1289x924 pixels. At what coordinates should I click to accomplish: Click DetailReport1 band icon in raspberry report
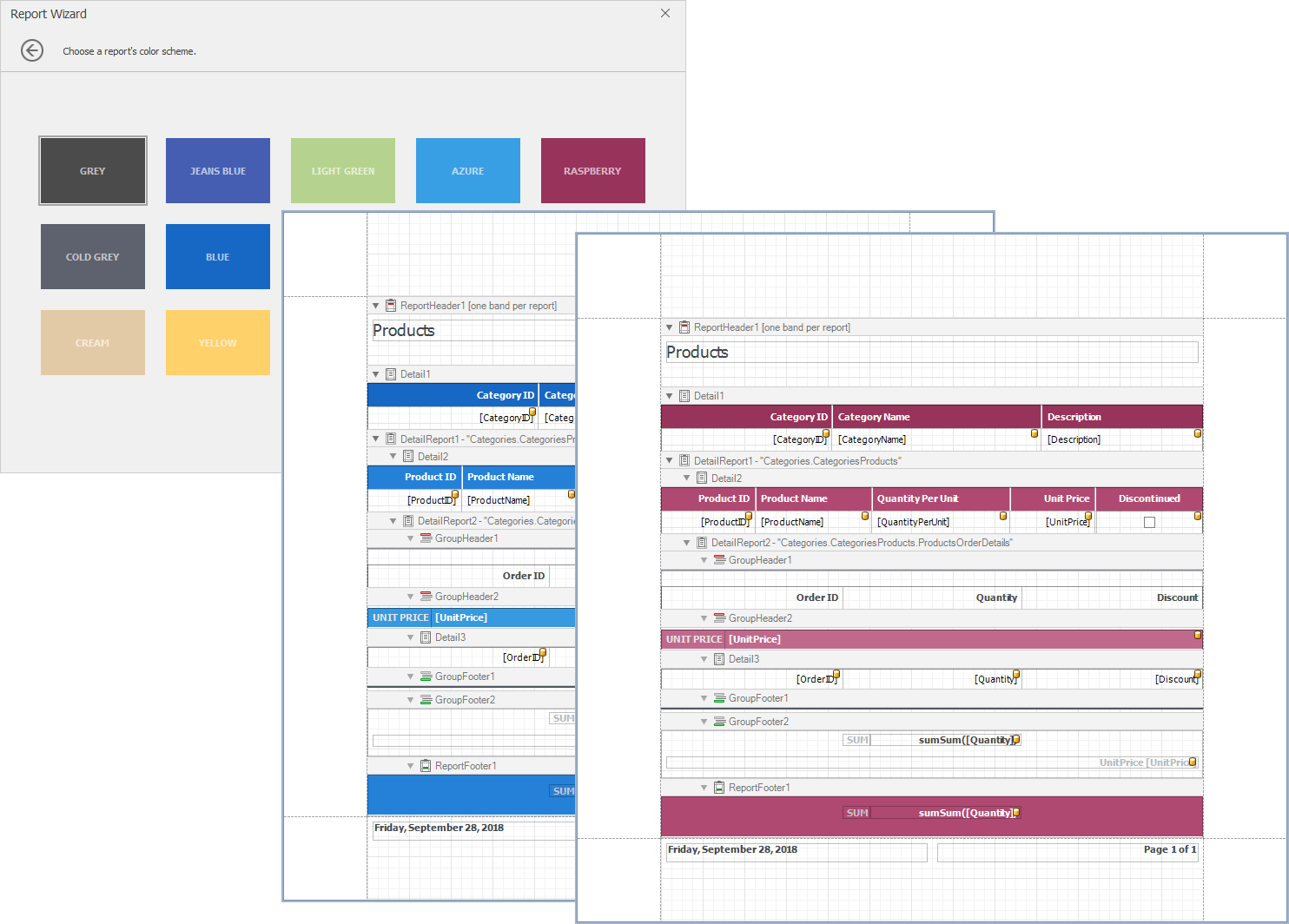[684, 461]
